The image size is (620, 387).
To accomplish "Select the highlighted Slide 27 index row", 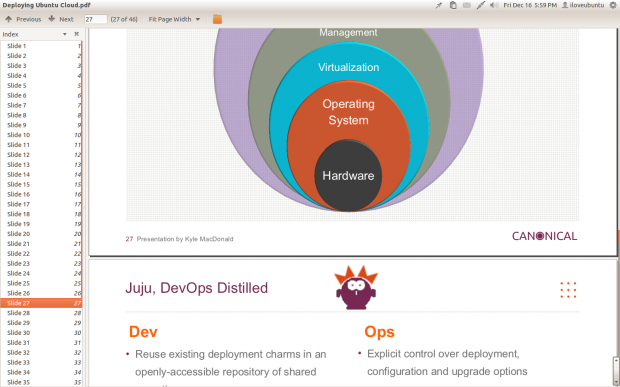I will 41,303.
